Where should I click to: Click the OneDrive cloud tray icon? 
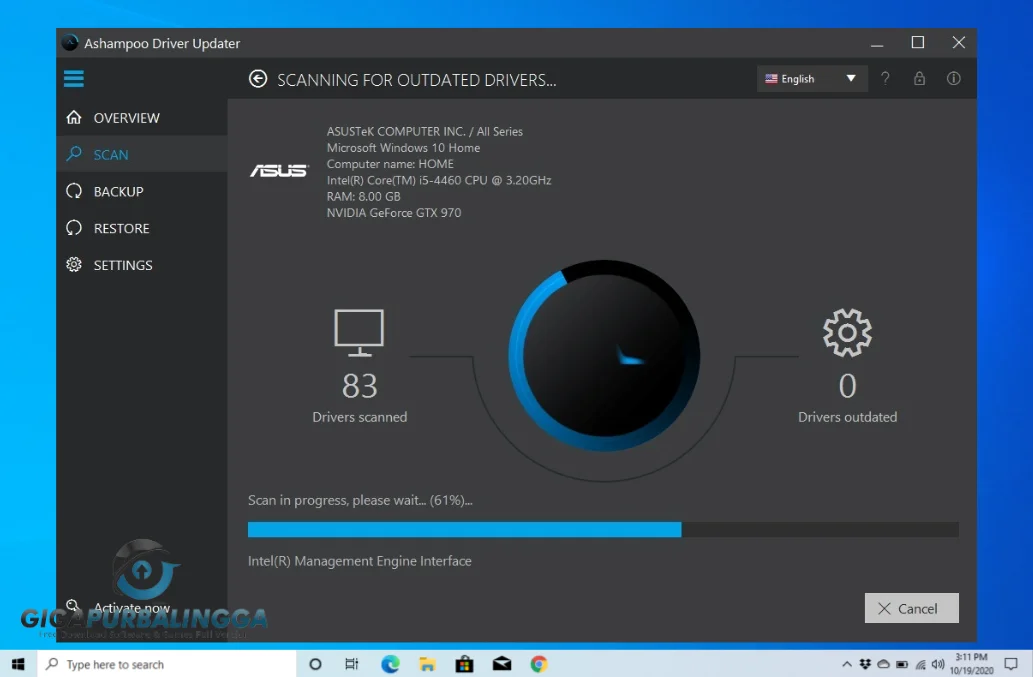(883, 664)
